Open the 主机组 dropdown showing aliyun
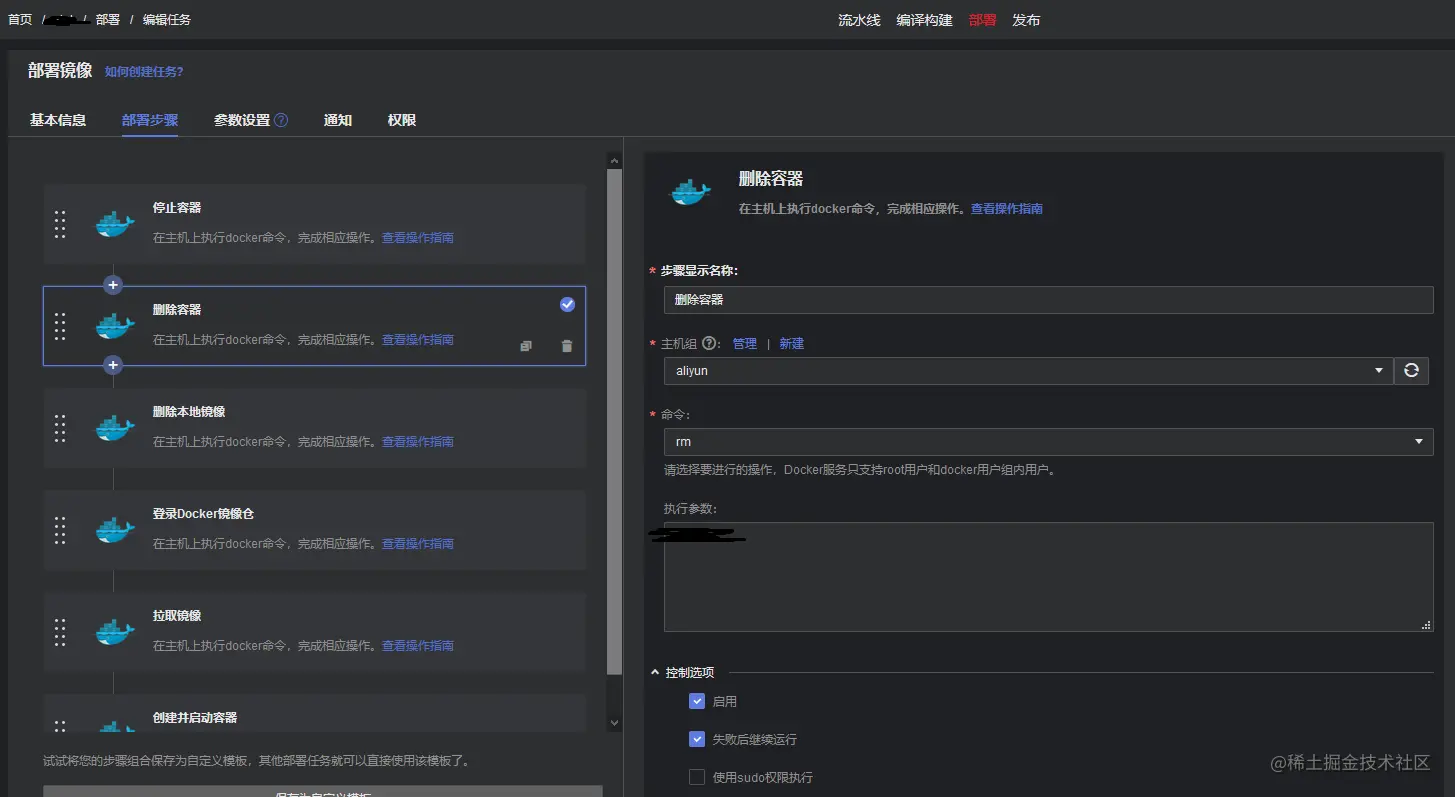Screen dimensions: 1455x797 (x=1028, y=371)
